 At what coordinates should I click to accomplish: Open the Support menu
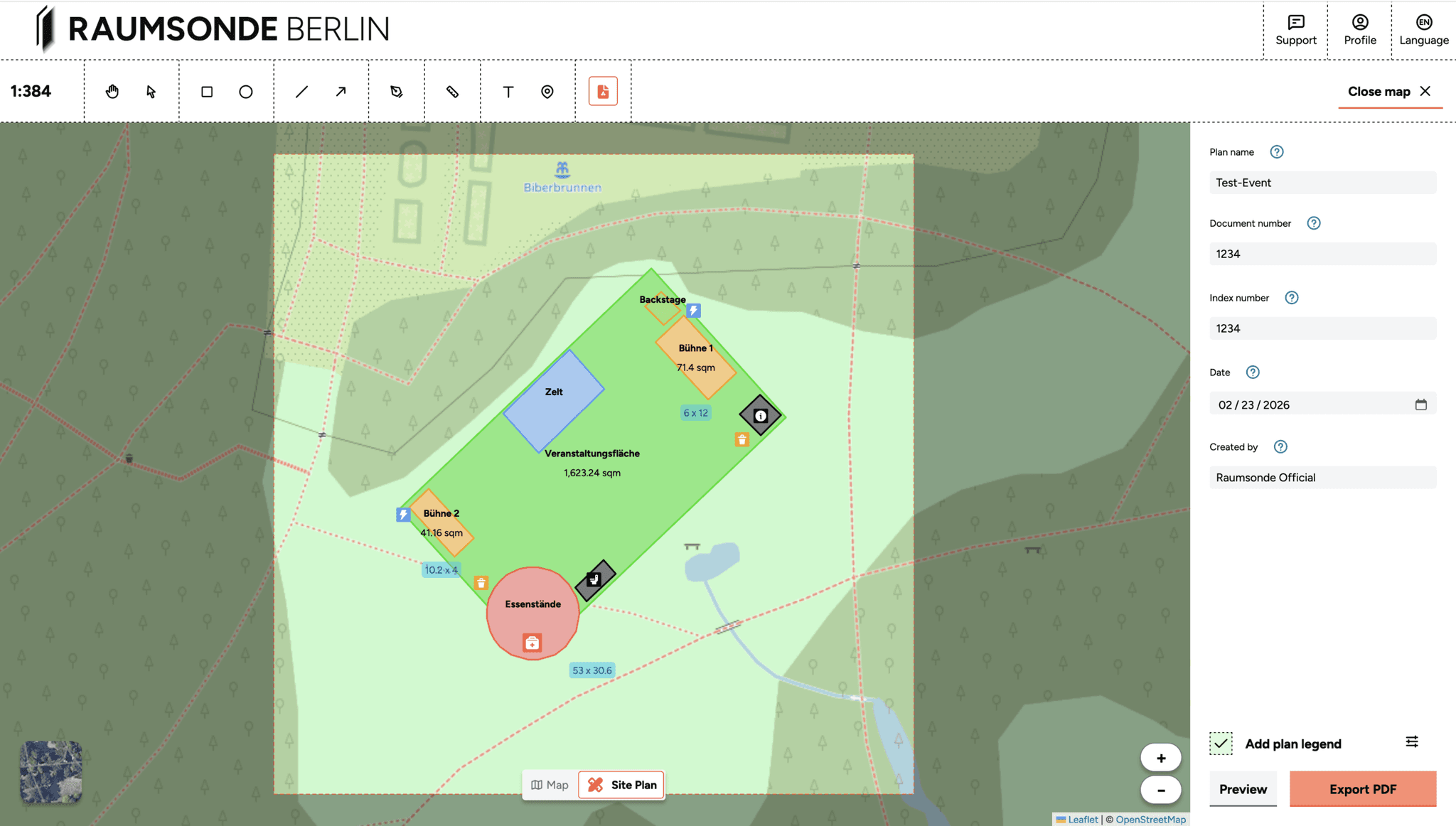point(1295,29)
